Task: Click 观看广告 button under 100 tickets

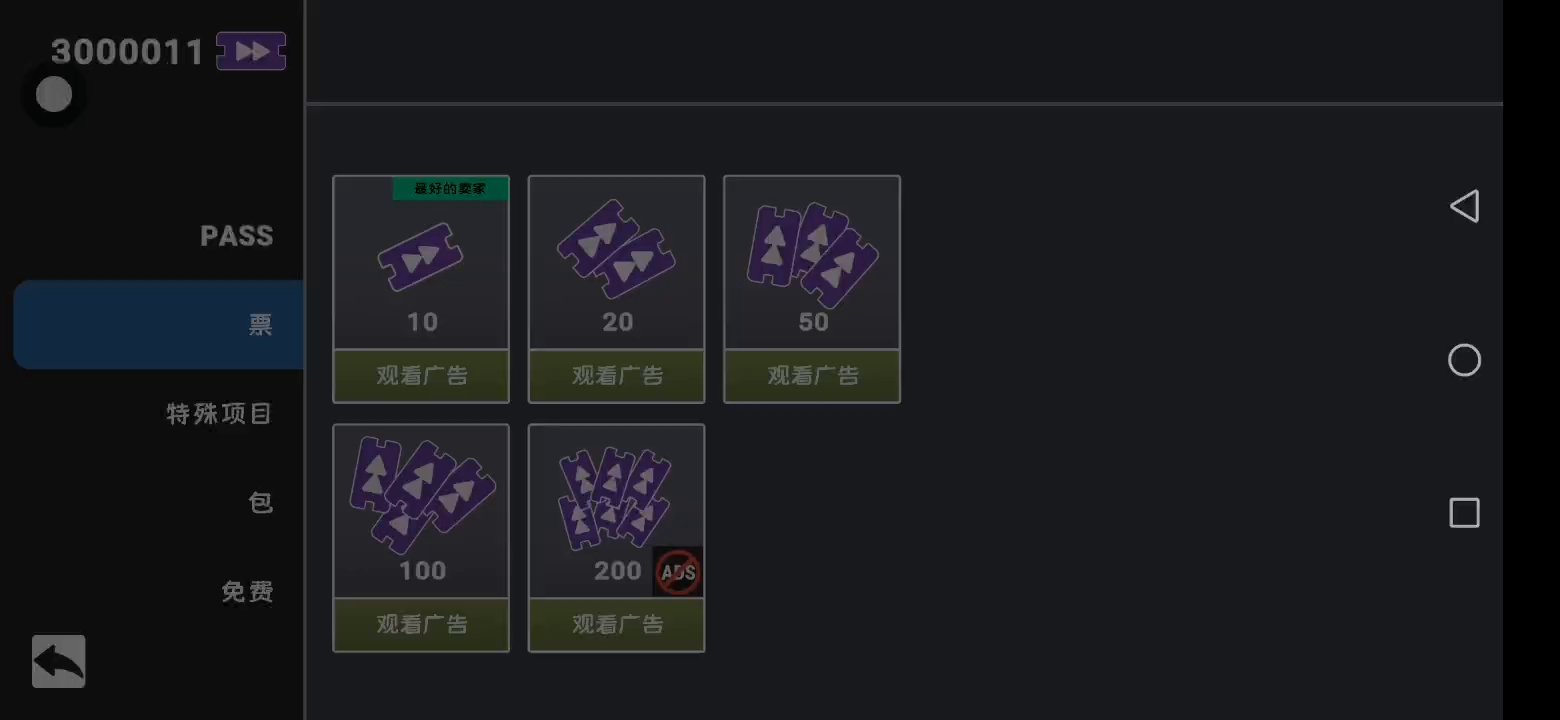Action: tap(421, 625)
